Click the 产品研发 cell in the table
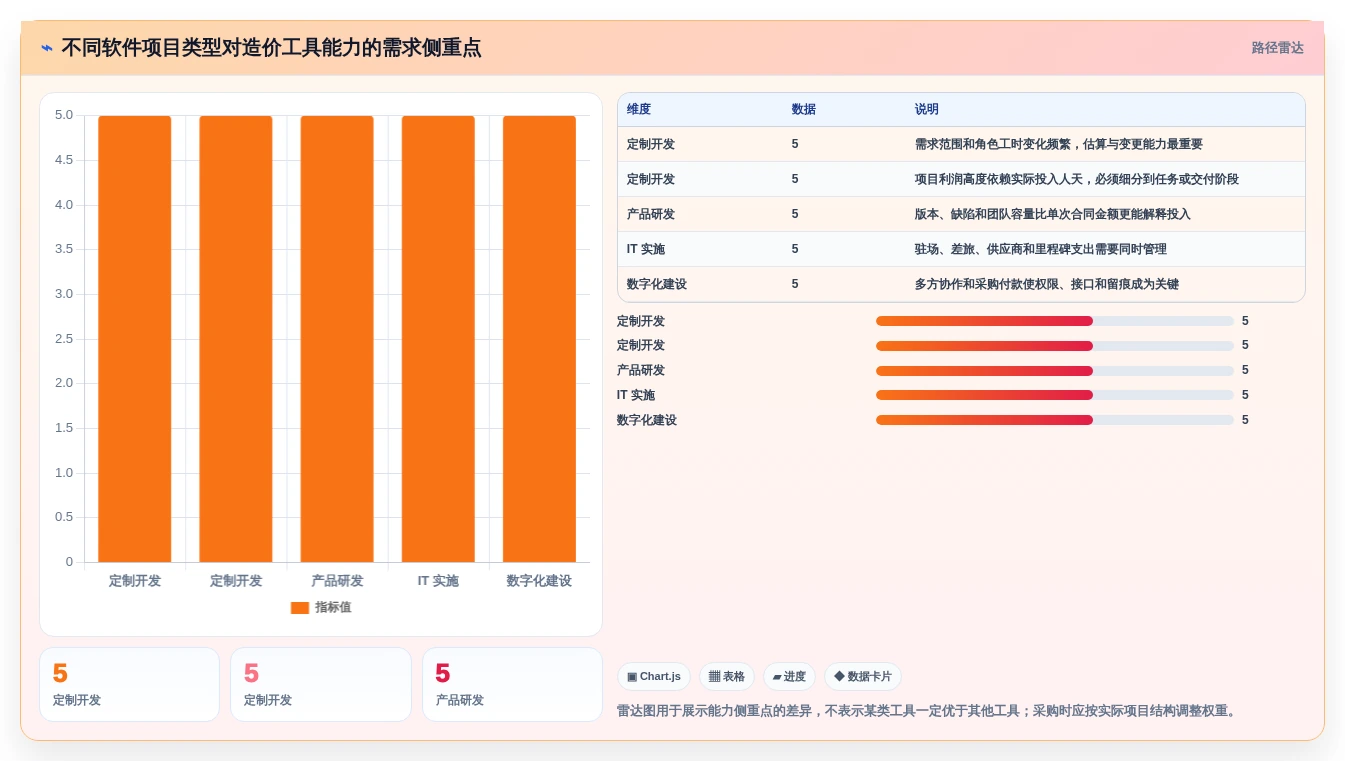Image resolution: width=1345 pixels, height=761 pixels. (x=651, y=214)
